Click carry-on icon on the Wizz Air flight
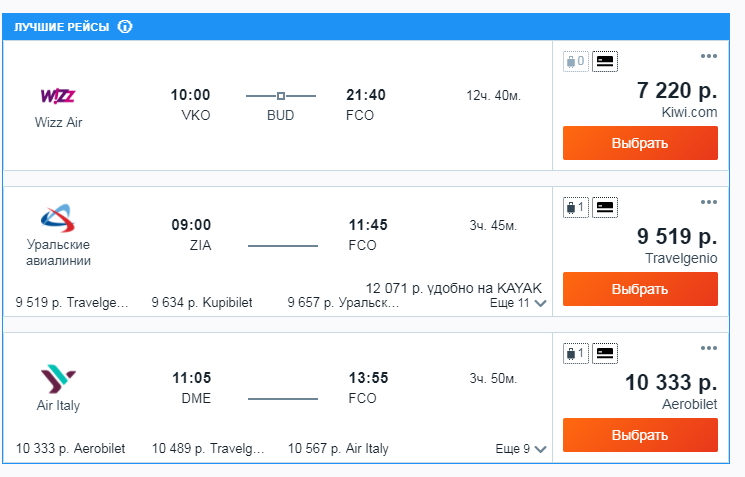Screen dimensions: 745x477 pyautogui.click(x=605, y=61)
